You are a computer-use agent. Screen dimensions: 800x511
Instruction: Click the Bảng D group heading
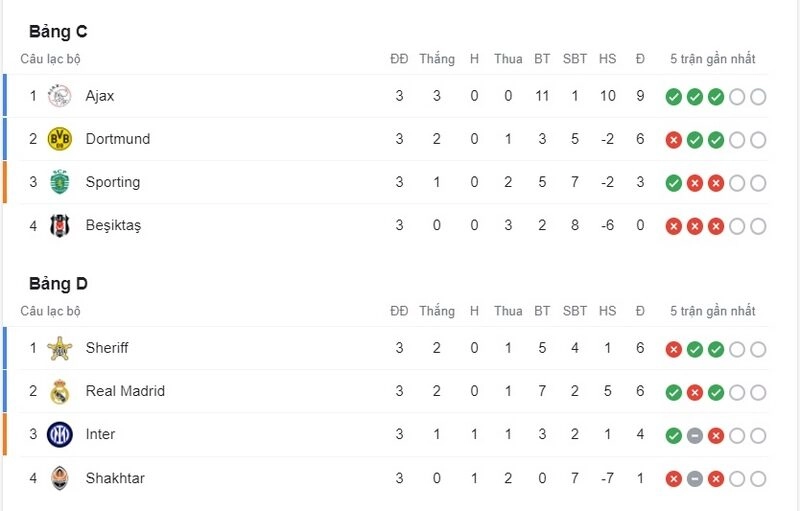[58, 284]
